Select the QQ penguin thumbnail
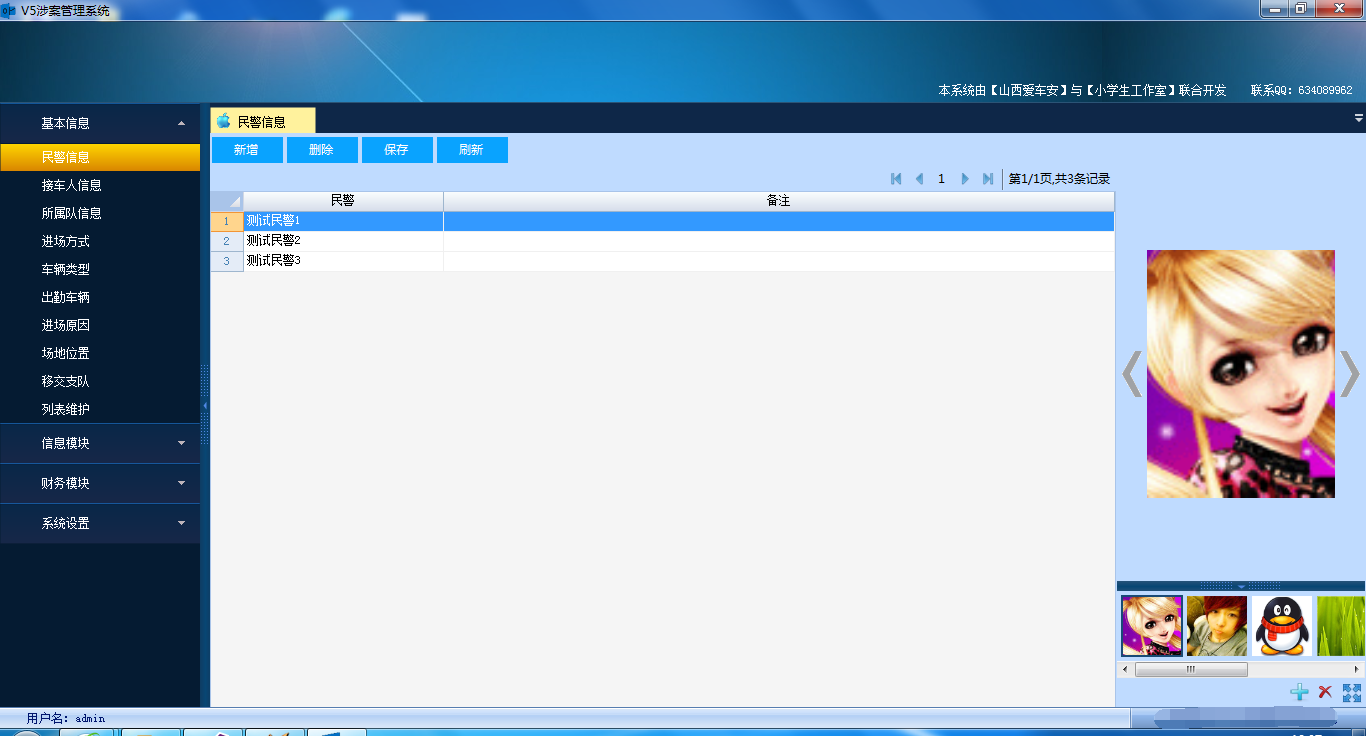The image size is (1366, 736). [x=1282, y=626]
